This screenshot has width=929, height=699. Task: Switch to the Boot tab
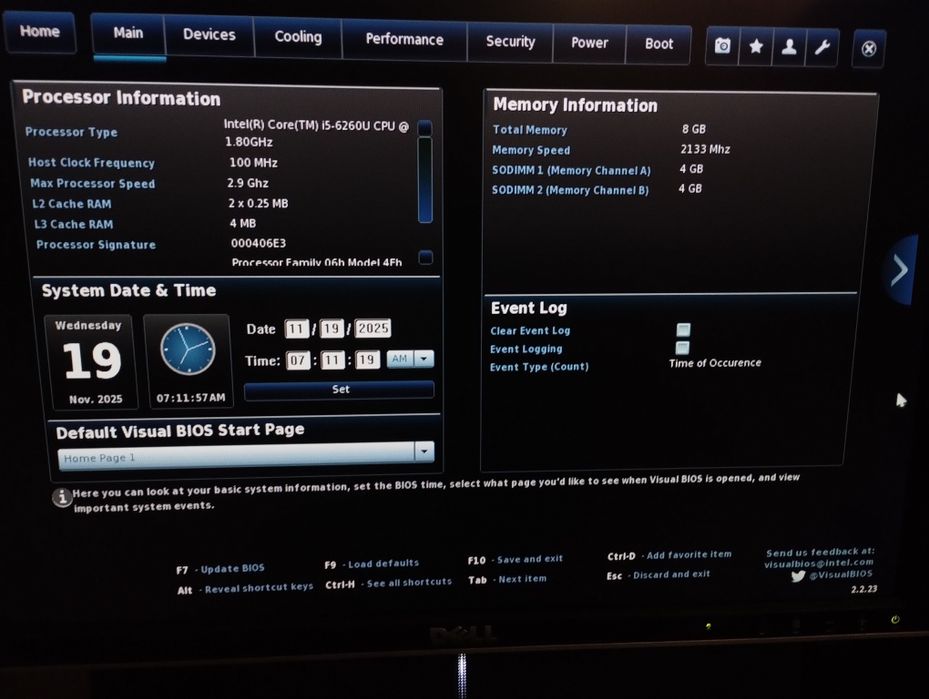pyautogui.click(x=659, y=44)
